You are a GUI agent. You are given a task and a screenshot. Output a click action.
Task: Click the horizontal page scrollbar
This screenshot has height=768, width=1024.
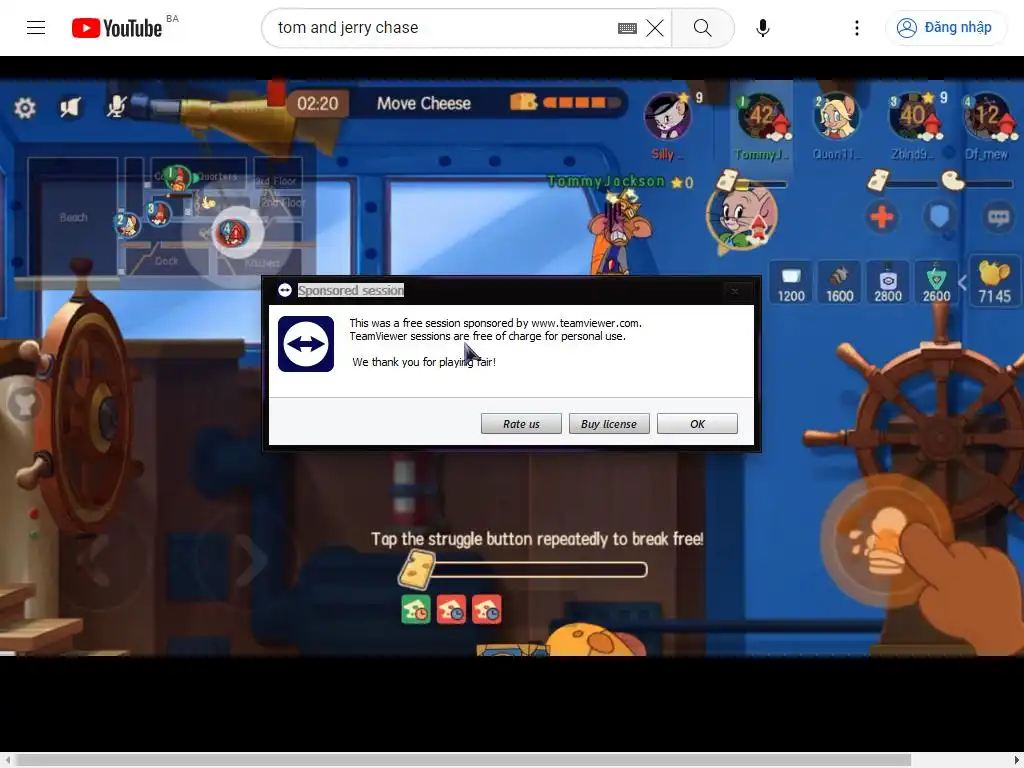[462, 760]
